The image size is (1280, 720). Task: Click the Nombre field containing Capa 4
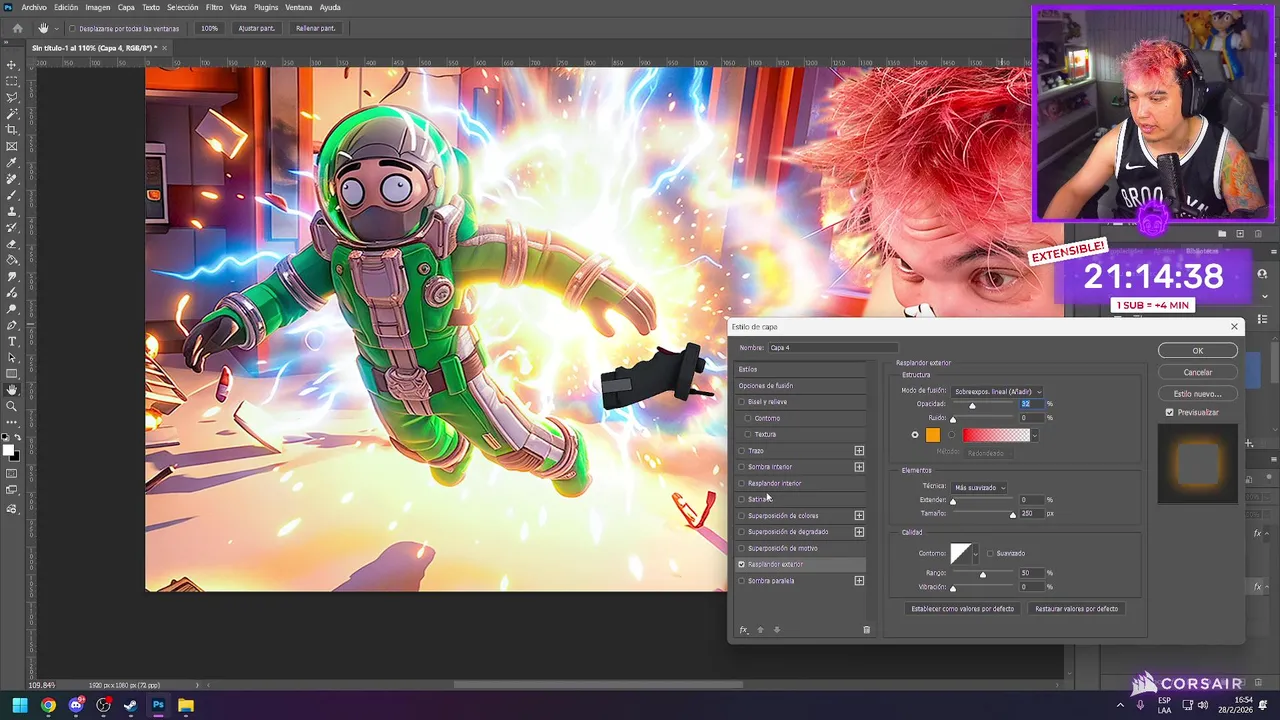coord(832,348)
